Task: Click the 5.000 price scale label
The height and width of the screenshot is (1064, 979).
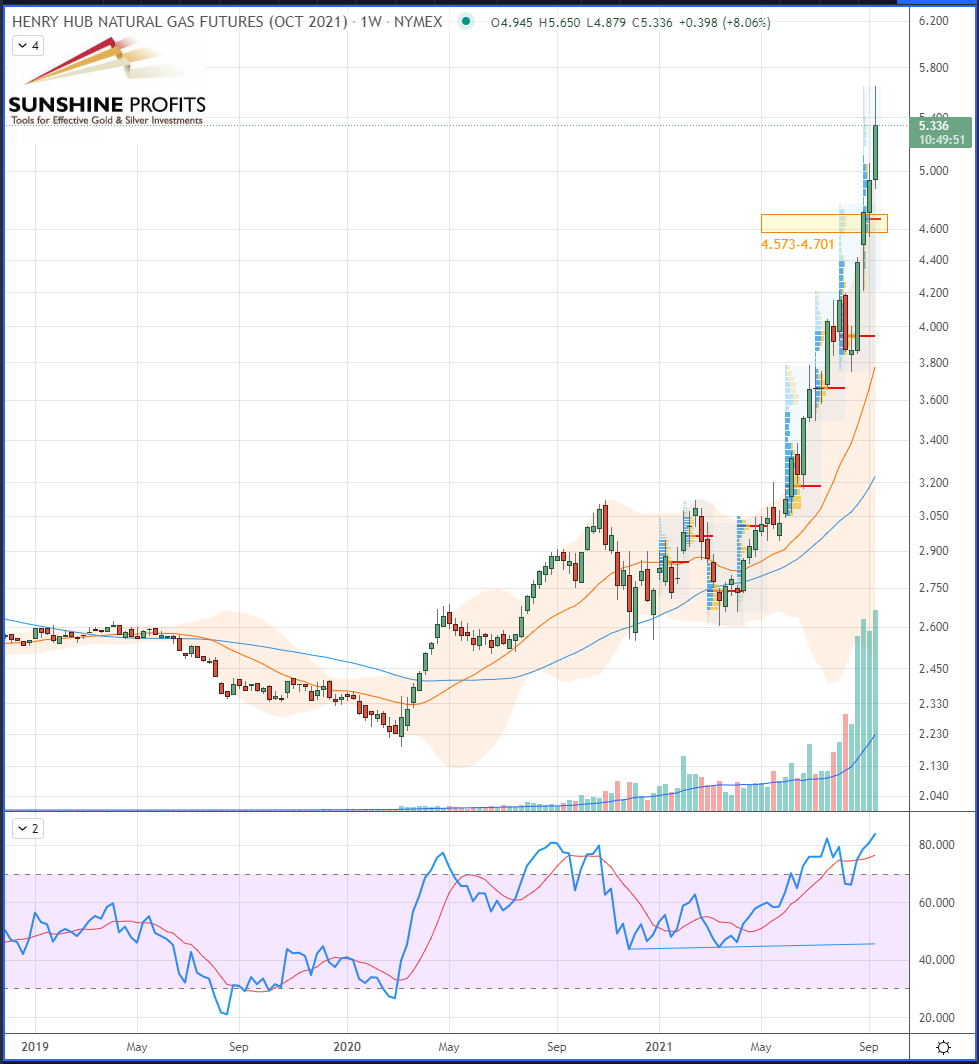Action: (x=934, y=171)
